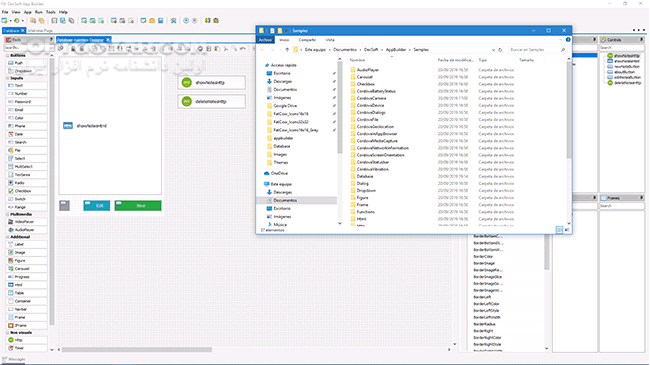Open the Messages panel at bottom
The image size is (650, 365).
click(x=14, y=360)
